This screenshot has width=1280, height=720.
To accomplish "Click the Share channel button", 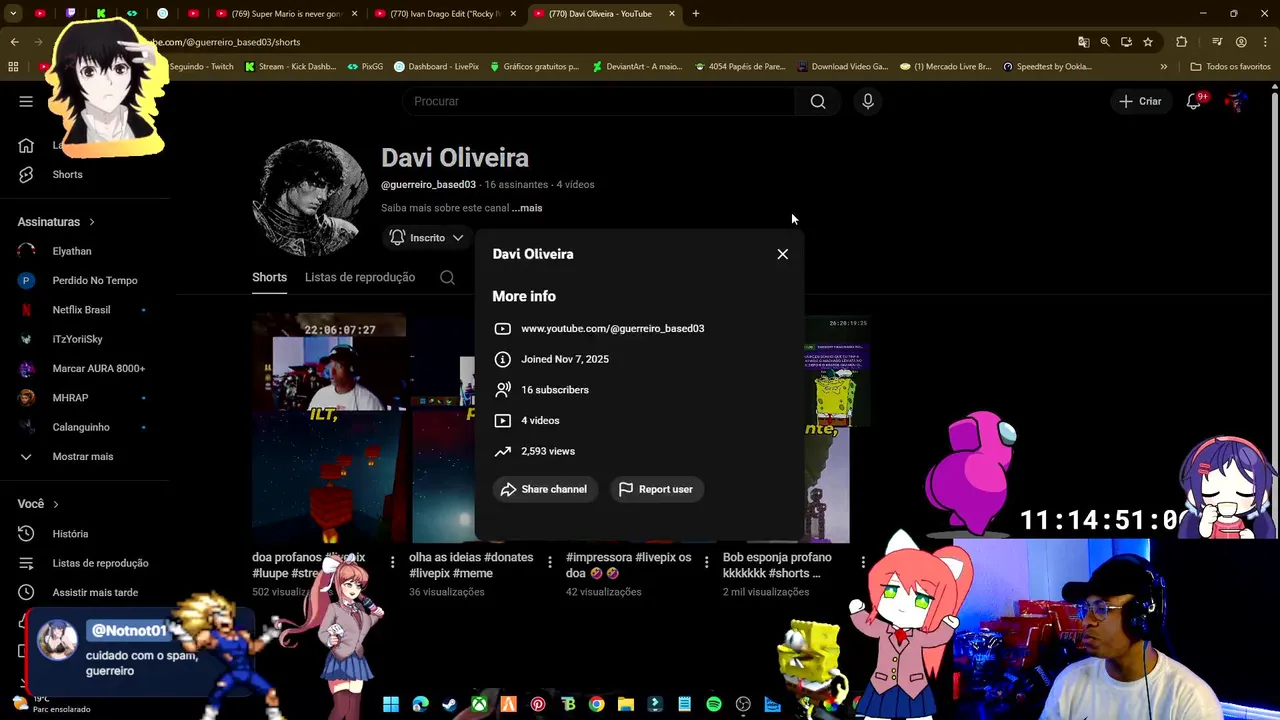I will tap(544, 489).
